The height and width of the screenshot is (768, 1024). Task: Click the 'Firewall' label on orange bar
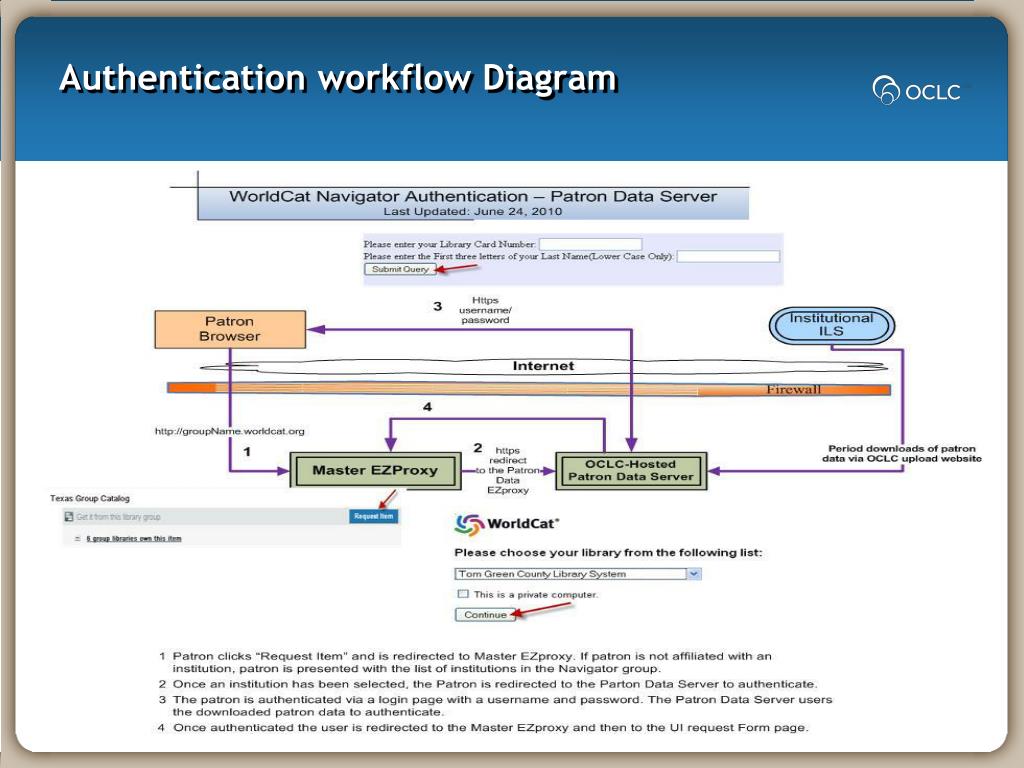click(793, 389)
